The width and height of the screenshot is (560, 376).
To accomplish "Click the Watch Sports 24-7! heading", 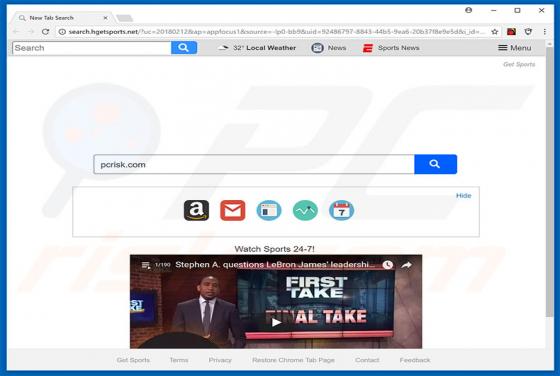I will pos(274,249).
